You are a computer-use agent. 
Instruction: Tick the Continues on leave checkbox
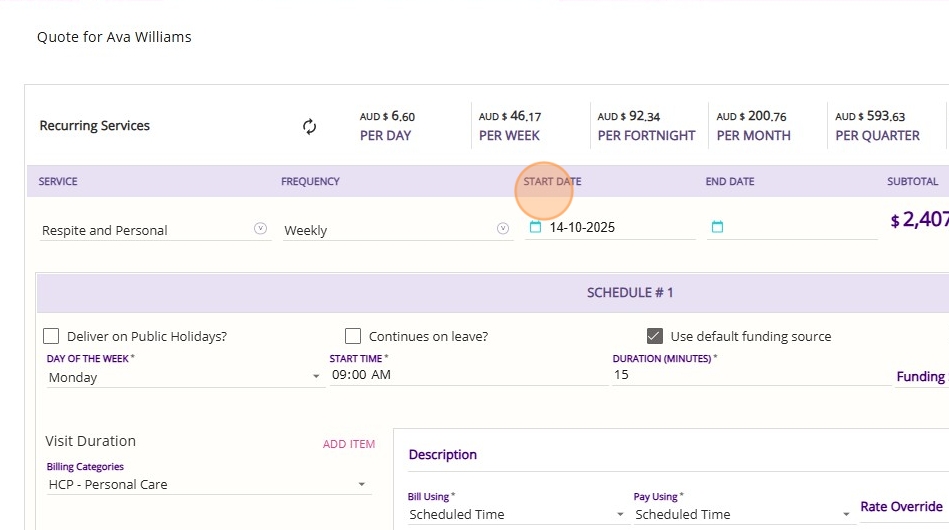coord(353,336)
